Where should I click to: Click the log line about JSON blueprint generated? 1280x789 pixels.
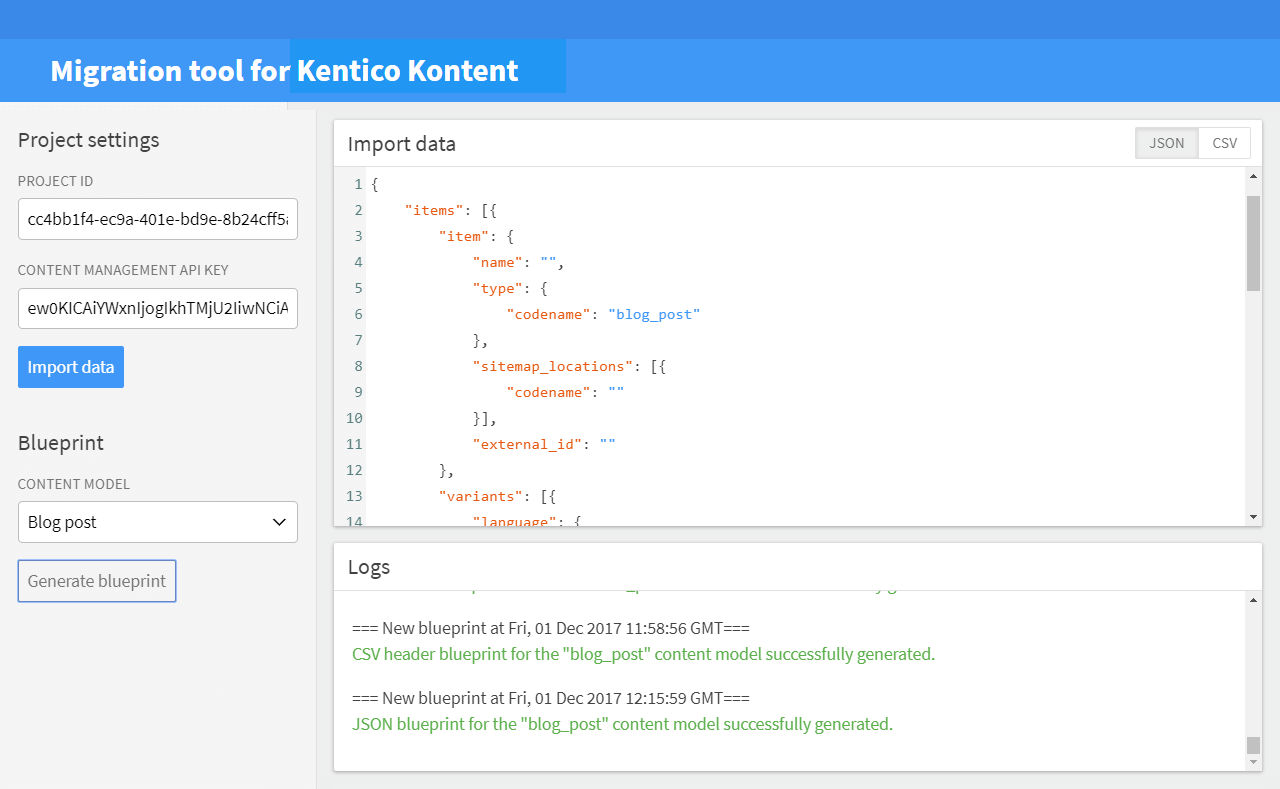click(x=622, y=723)
